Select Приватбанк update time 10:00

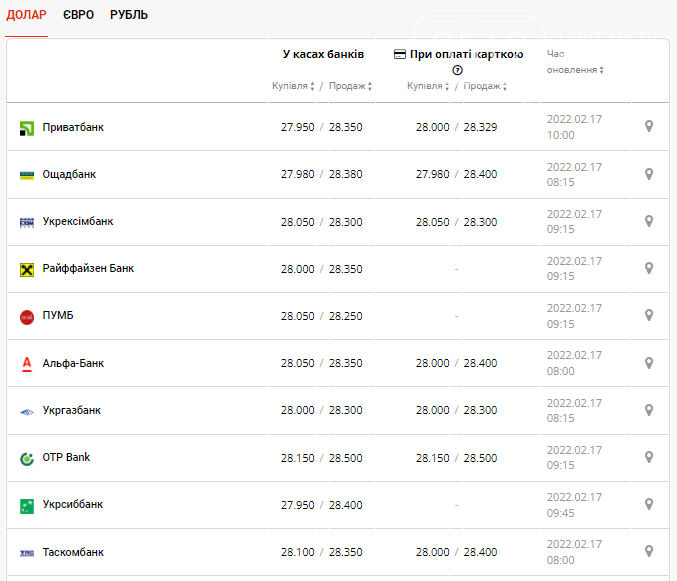click(x=560, y=136)
